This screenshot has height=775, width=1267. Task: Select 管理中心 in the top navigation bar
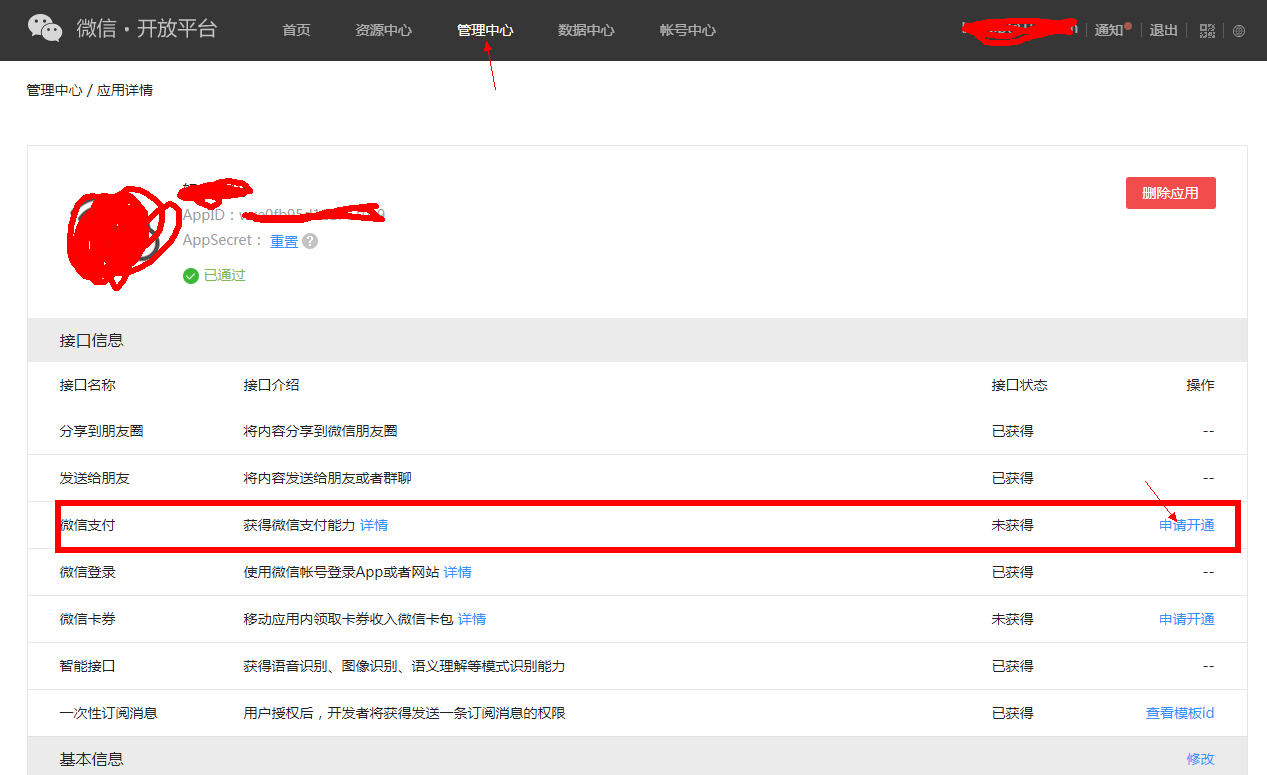(x=485, y=30)
